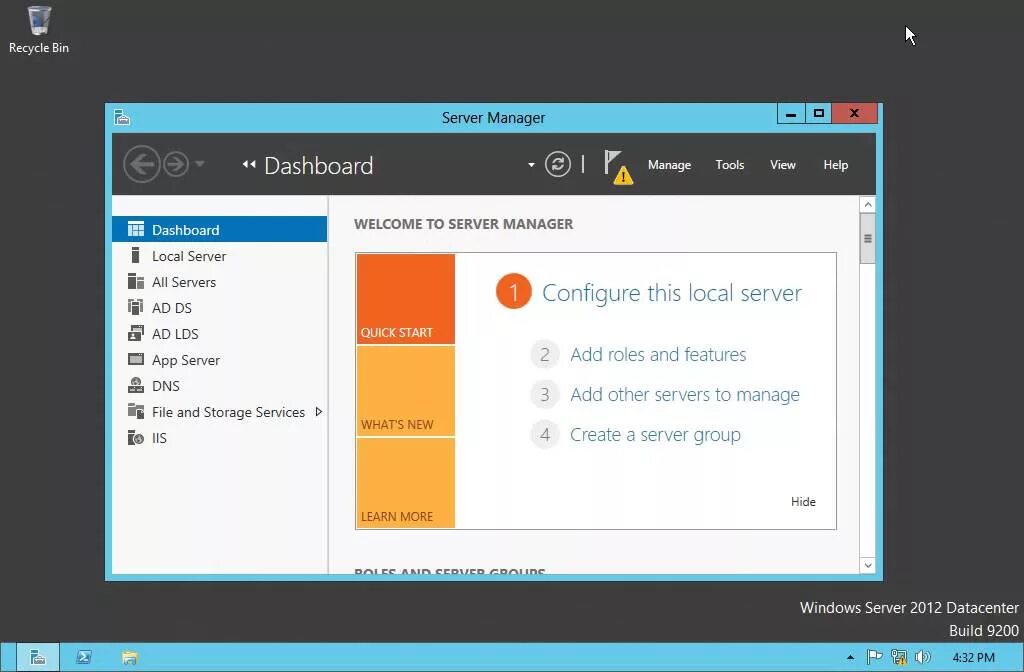The image size is (1024, 672).
Task: Open the App Server role page
Action: [185, 360]
